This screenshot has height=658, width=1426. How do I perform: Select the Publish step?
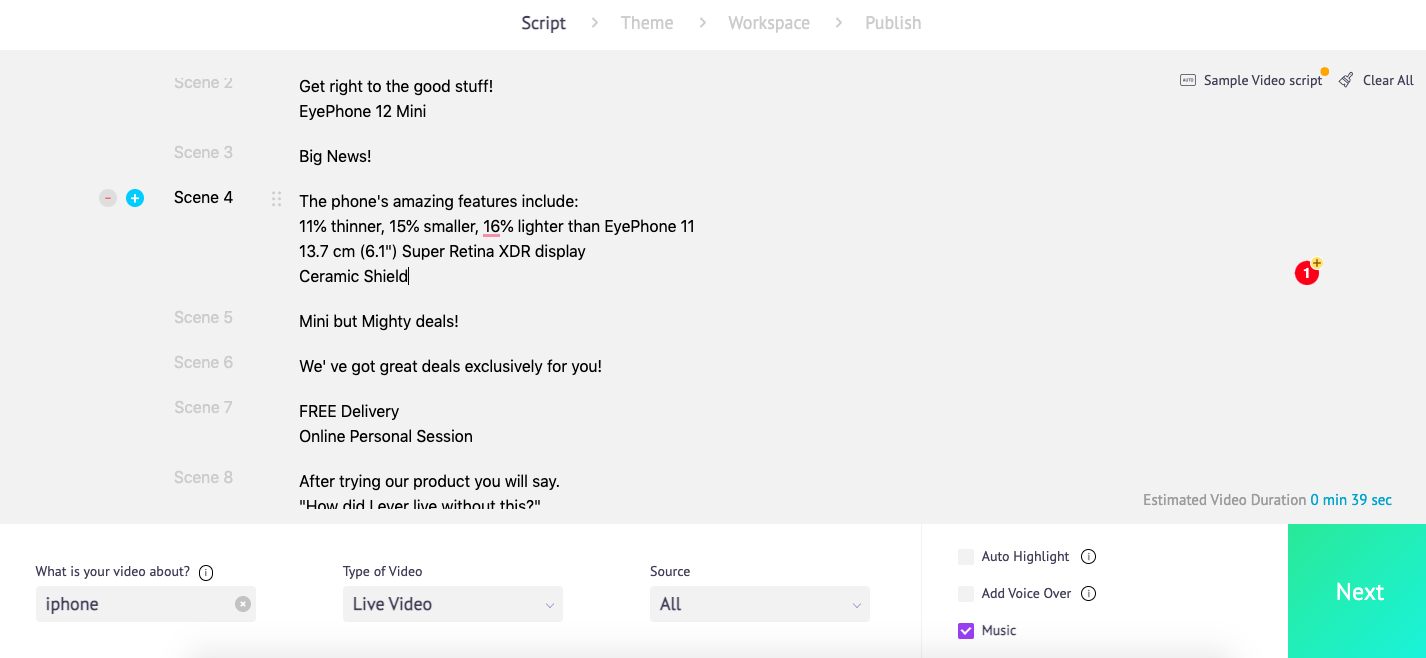pos(893,22)
